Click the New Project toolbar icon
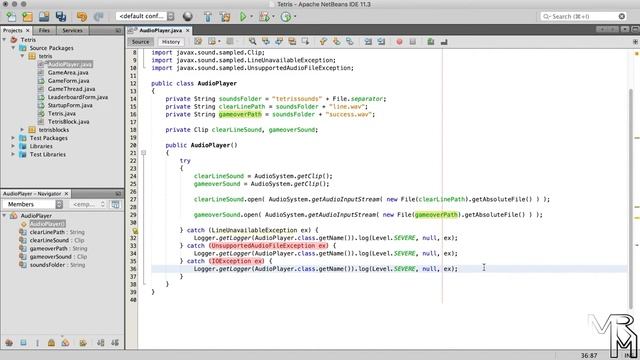 pyautogui.click(x=27, y=17)
